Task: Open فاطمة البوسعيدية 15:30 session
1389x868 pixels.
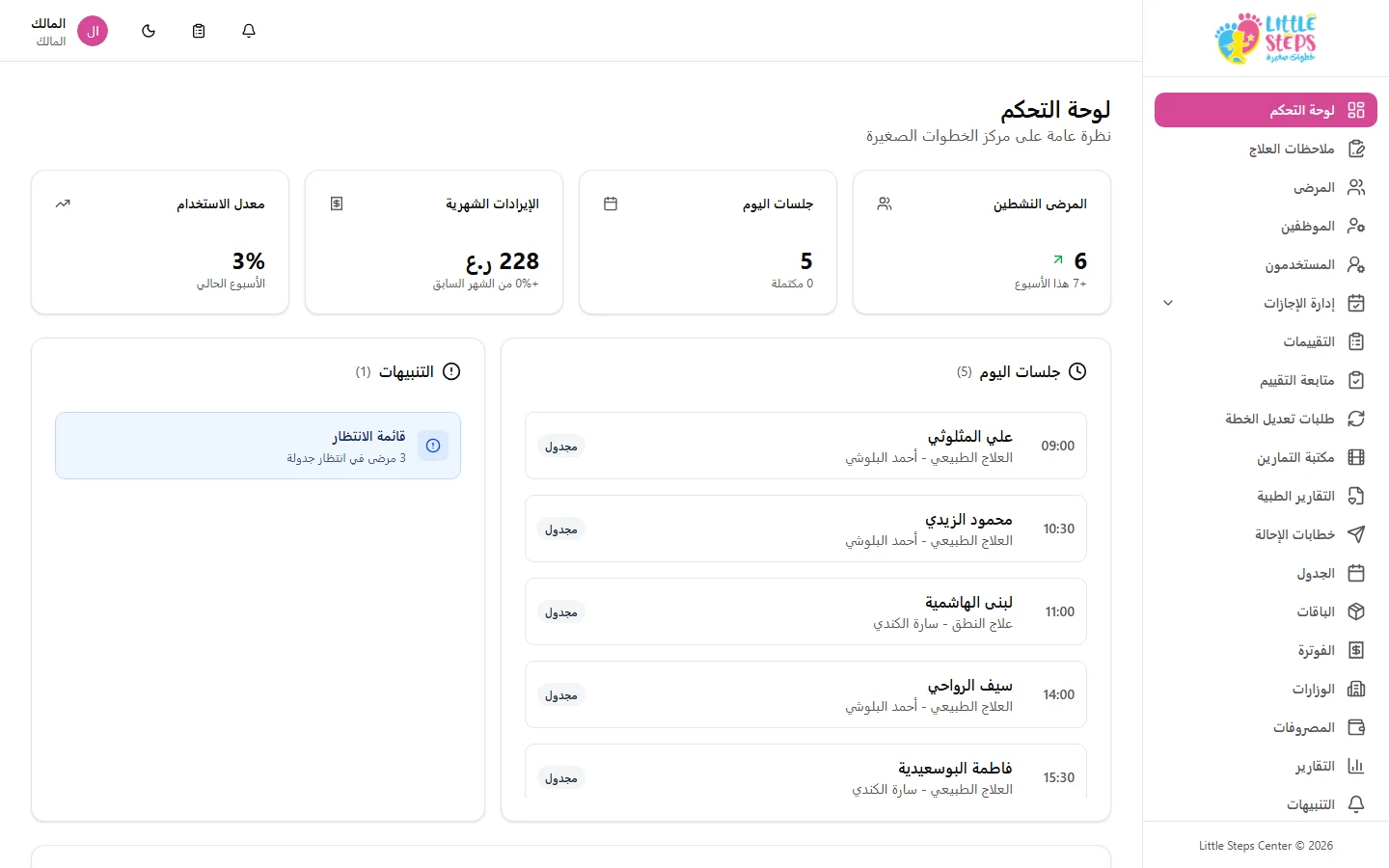Action: click(x=805, y=772)
